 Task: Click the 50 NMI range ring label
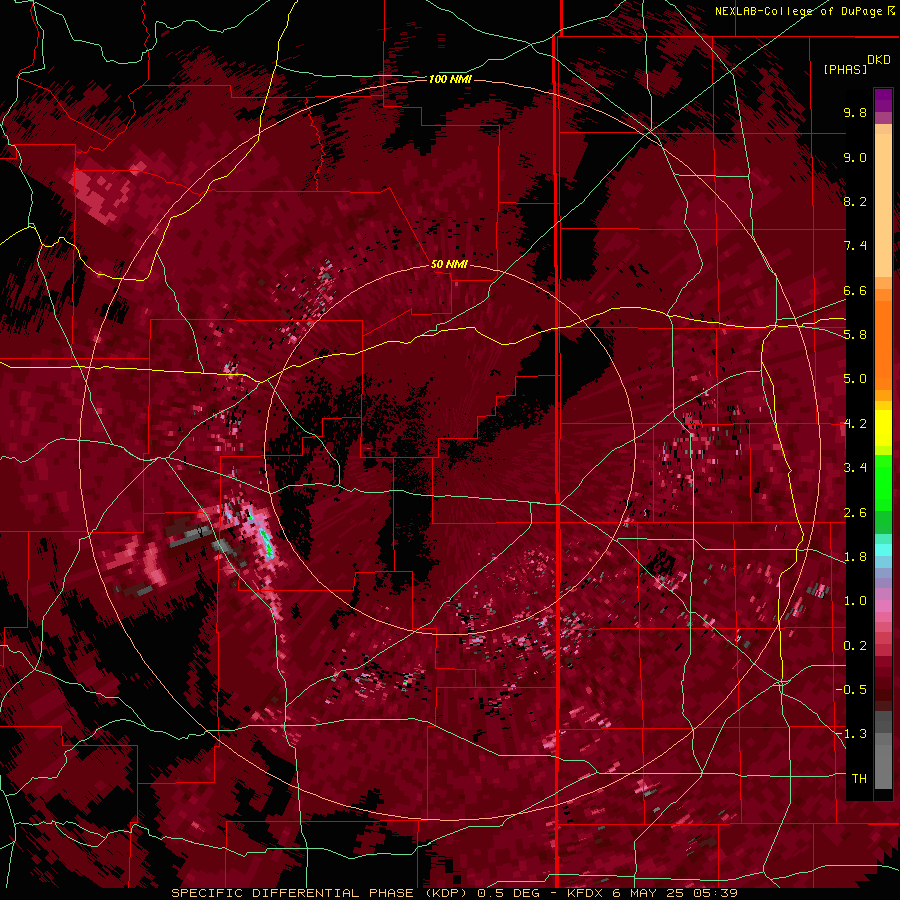coord(449,264)
